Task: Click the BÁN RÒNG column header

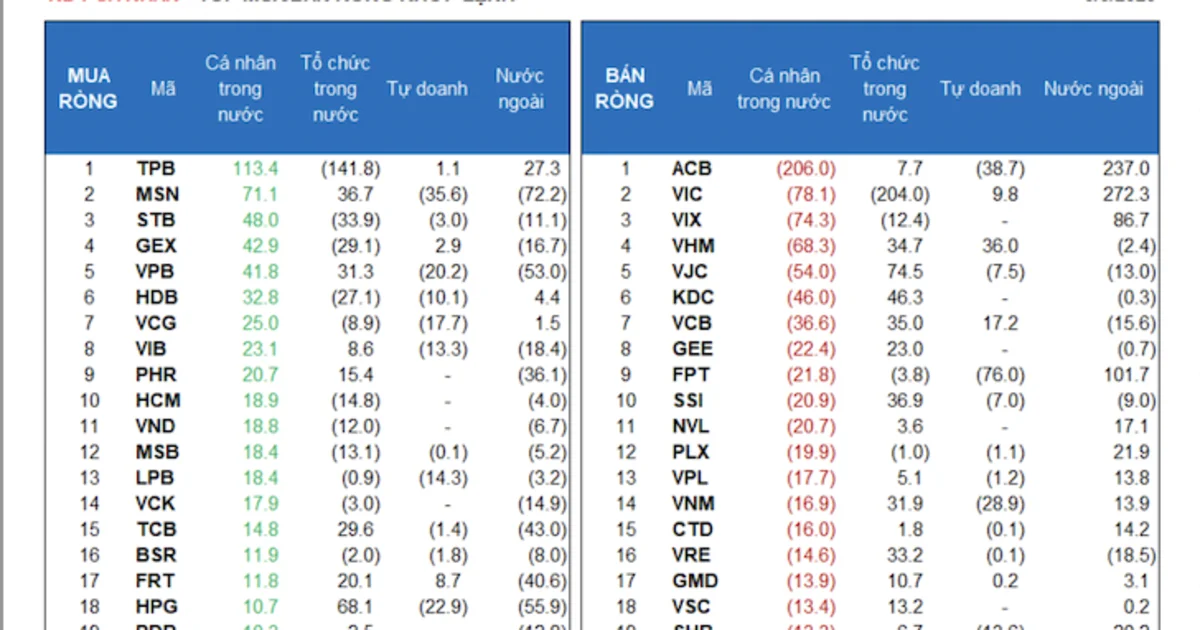Action: 625,89
